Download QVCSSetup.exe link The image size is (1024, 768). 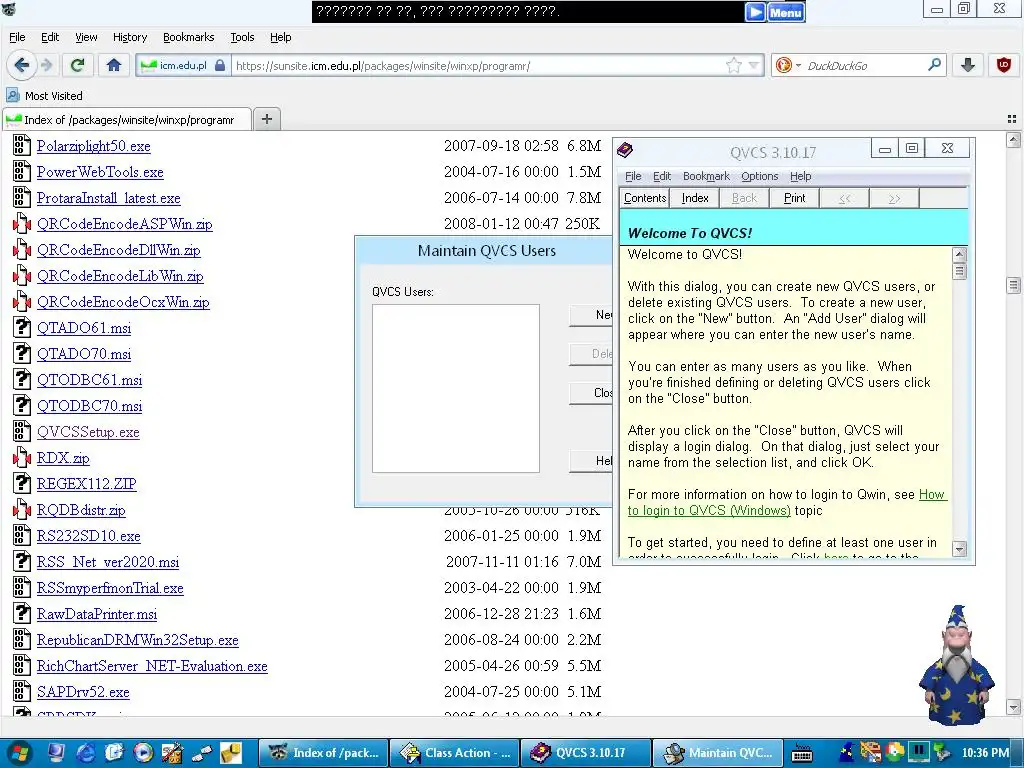pyautogui.click(x=88, y=432)
